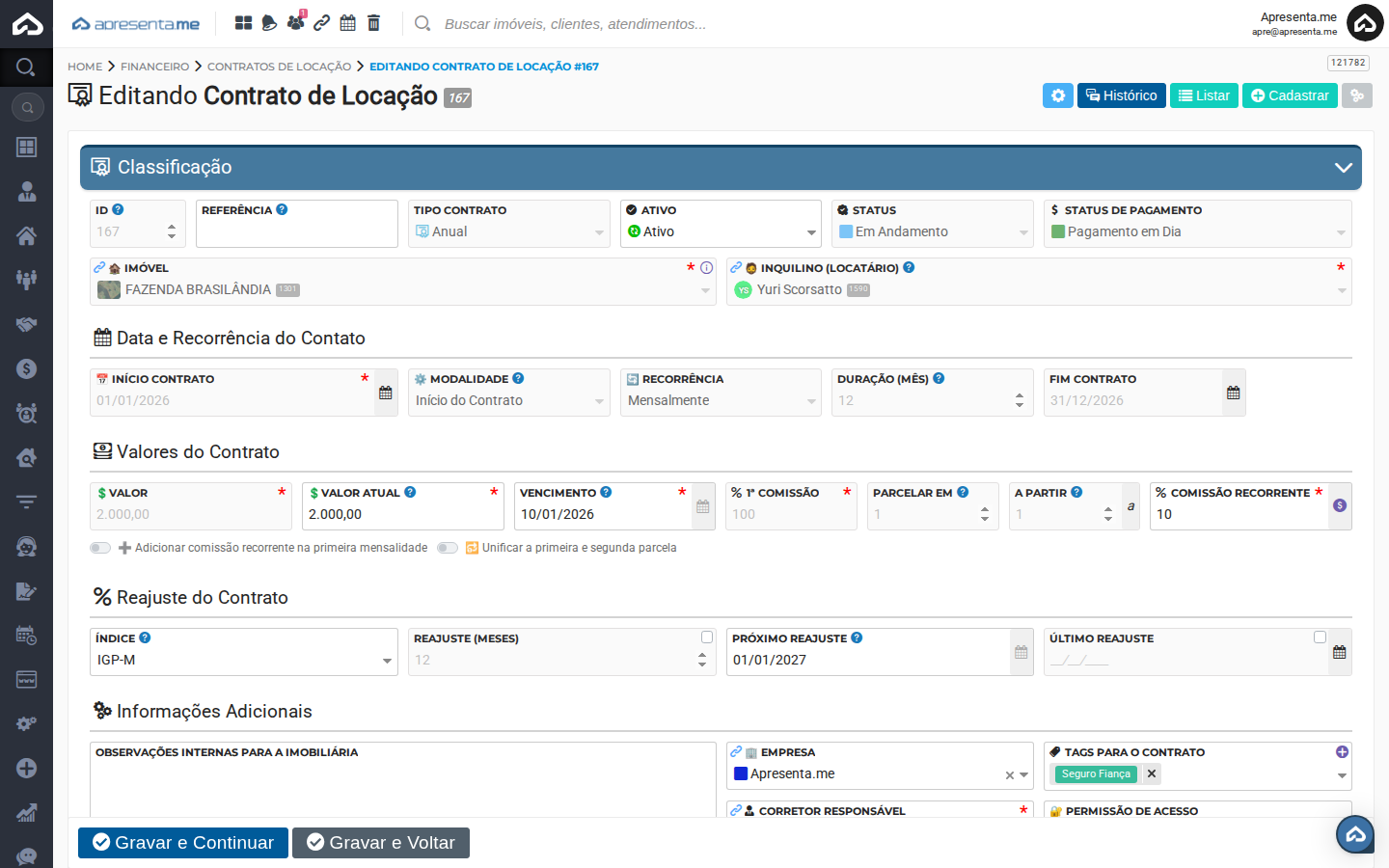The height and width of the screenshot is (868, 1389).
Task: Open the search icon in left sidebar
Action: [x=26, y=68]
